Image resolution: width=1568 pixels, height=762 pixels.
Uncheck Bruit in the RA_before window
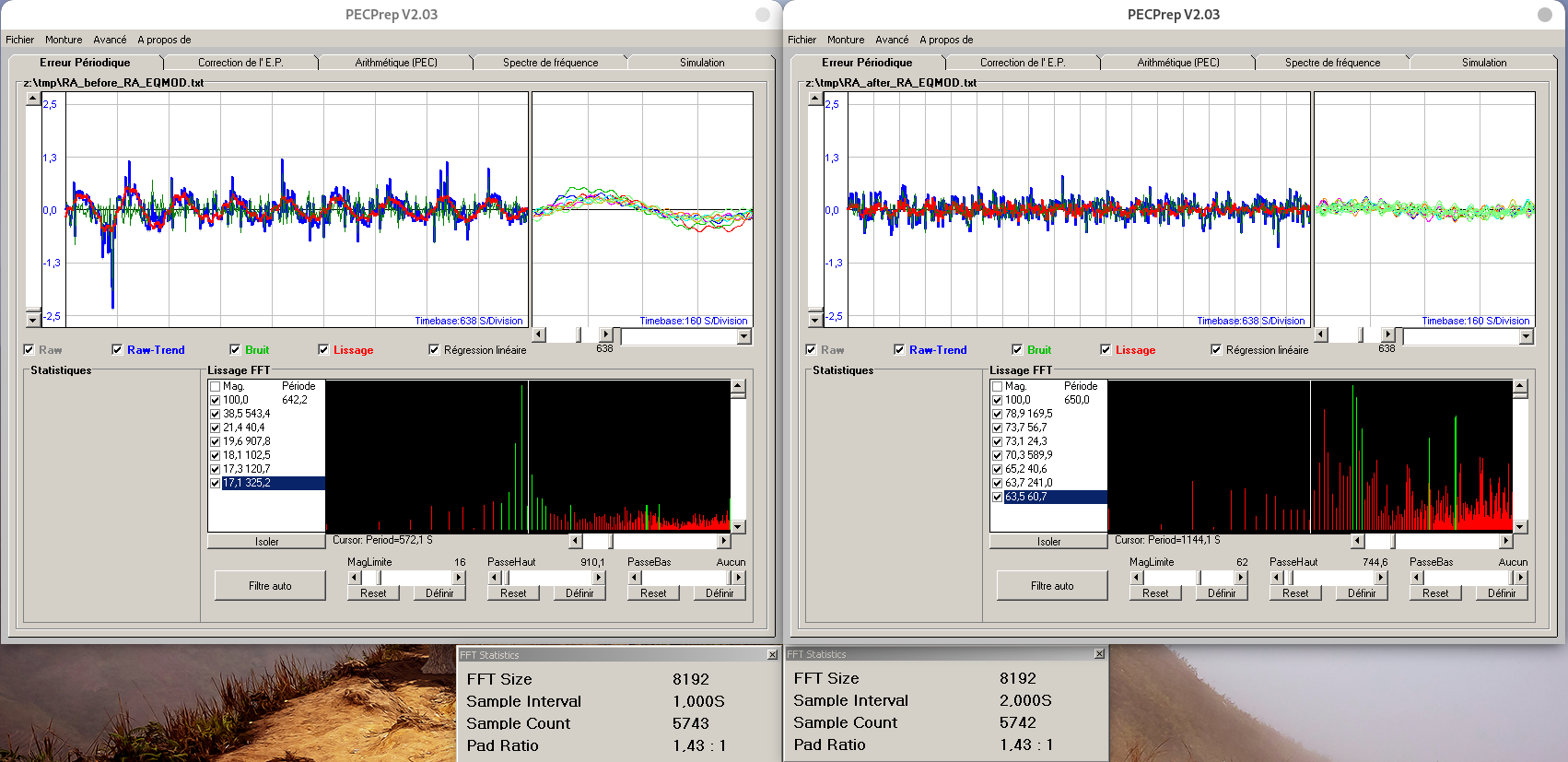pos(235,350)
